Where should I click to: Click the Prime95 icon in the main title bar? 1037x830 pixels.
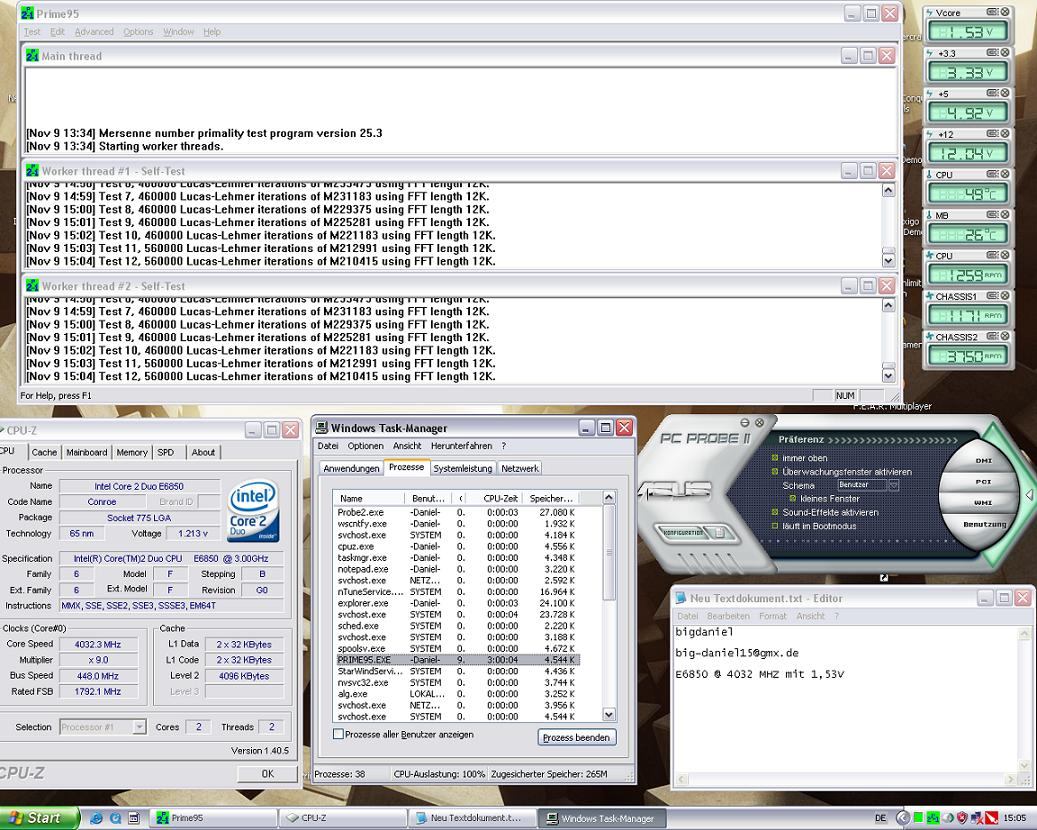point(28,13)
